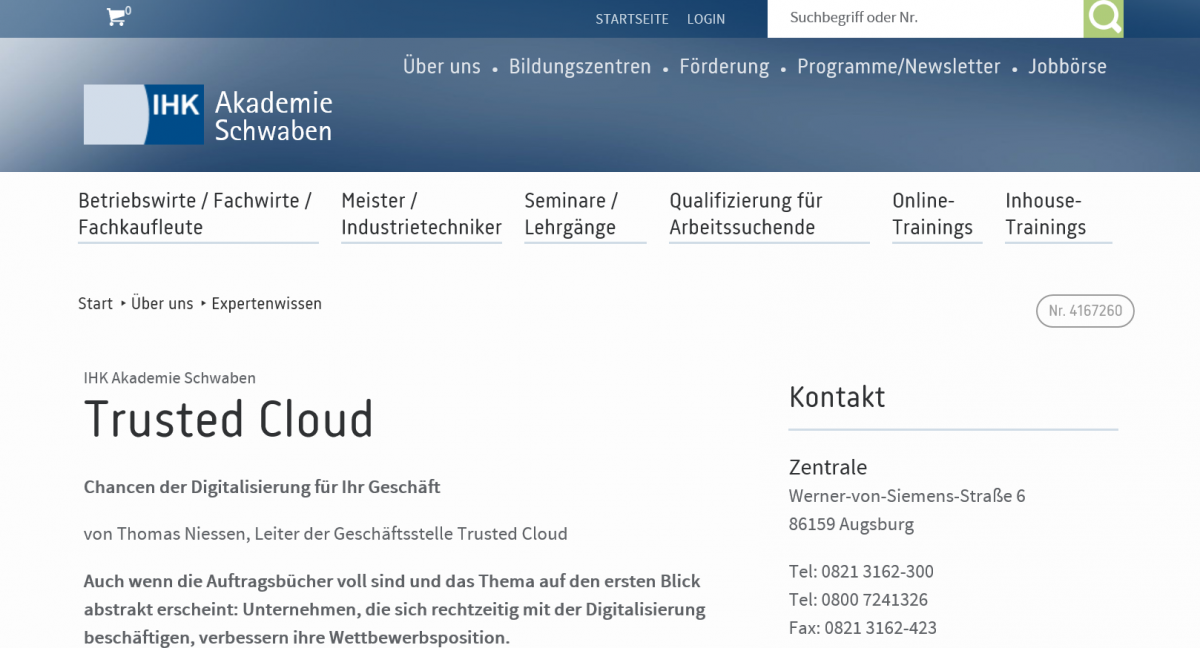This screenshot has width=1200, height=648.
Task: Click the Nr. 4167260 badge
Action: pos(1084,311)
